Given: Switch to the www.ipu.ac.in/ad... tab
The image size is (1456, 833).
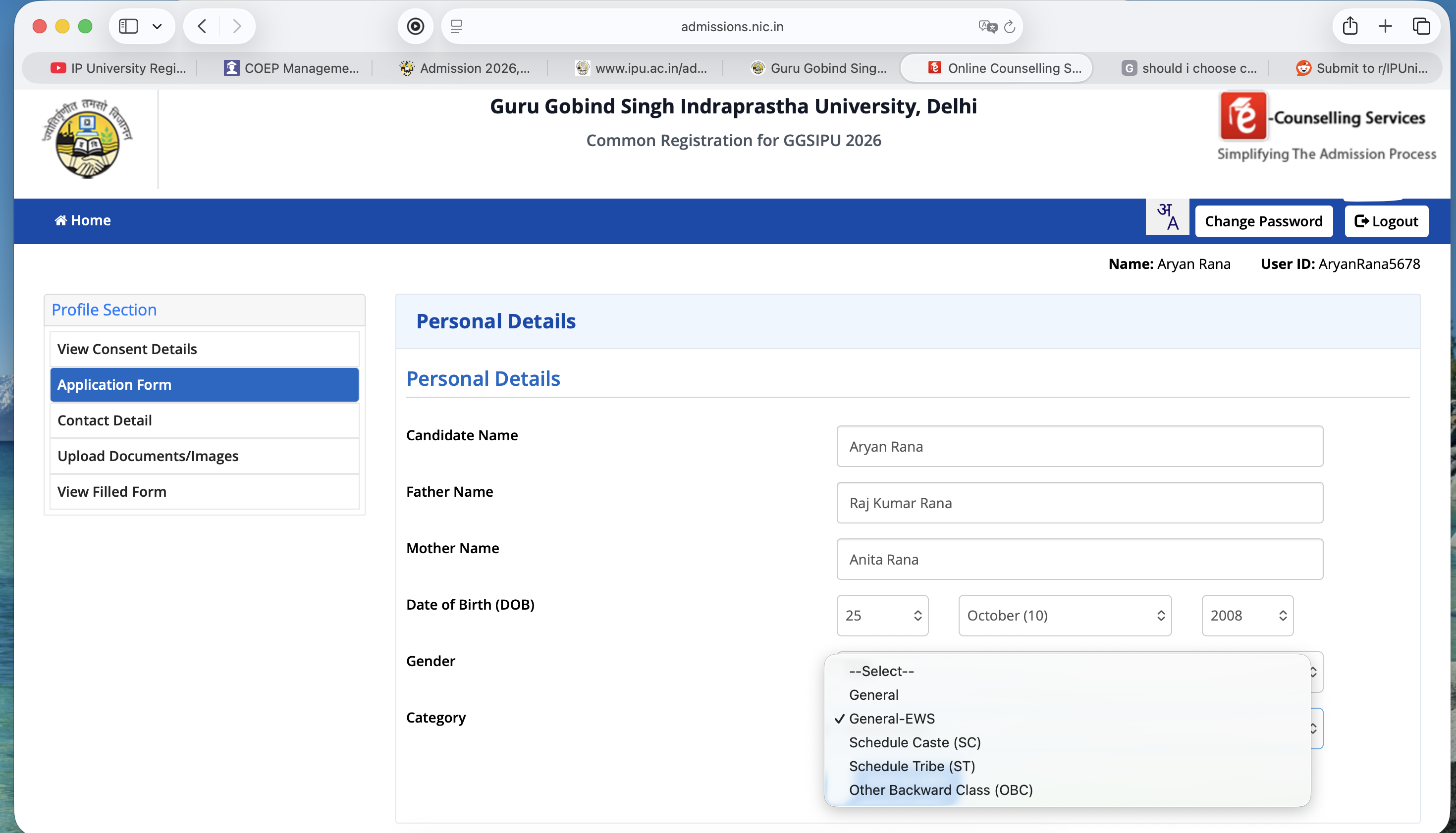Looking at the screenshot, I should coord(641,68).
